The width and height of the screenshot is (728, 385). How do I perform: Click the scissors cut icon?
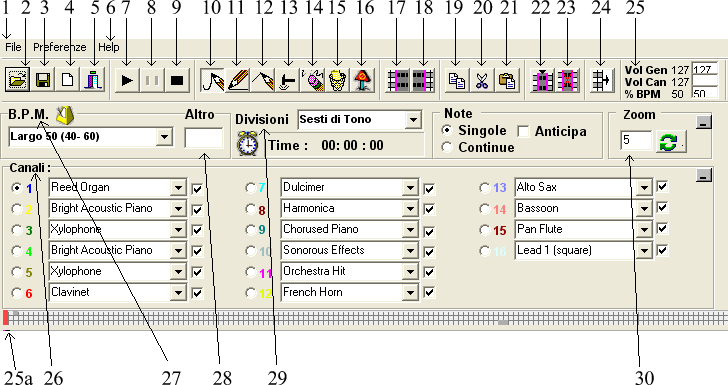click(482, 80)
